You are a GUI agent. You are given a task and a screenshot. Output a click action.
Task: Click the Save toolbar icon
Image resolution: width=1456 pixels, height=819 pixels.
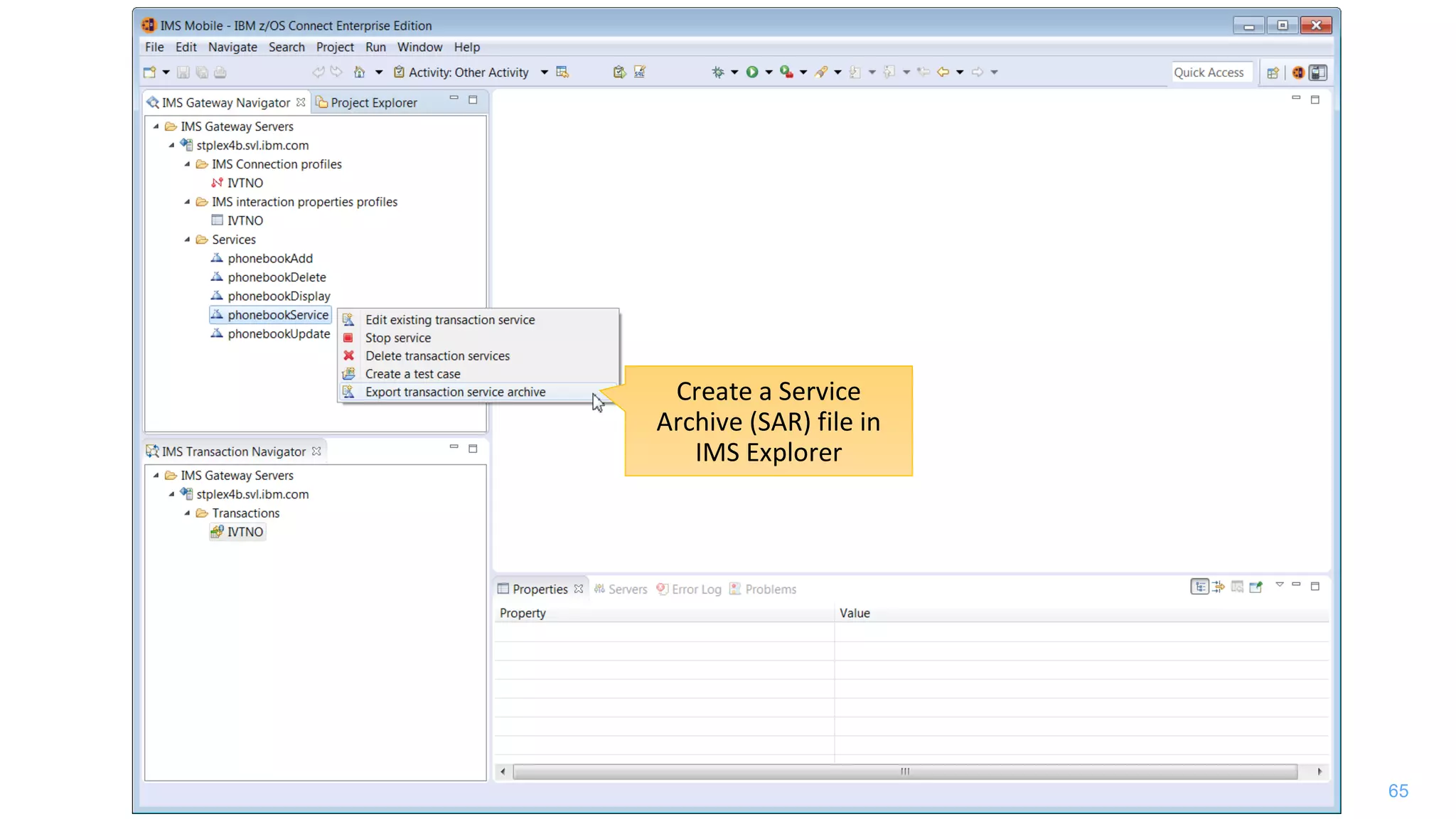pyautogui.click(x=183, y=72)
